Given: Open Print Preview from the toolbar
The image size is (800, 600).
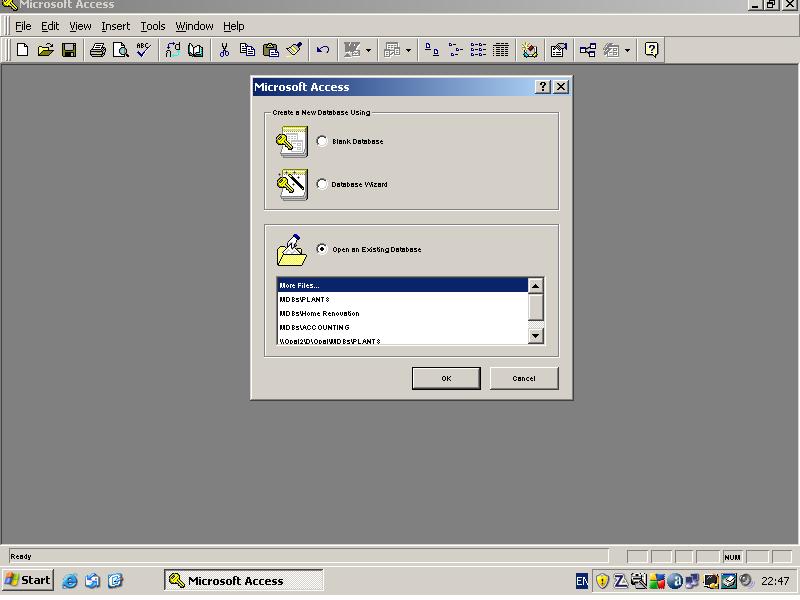Looking at the screenshot, I should coord(121,50).
